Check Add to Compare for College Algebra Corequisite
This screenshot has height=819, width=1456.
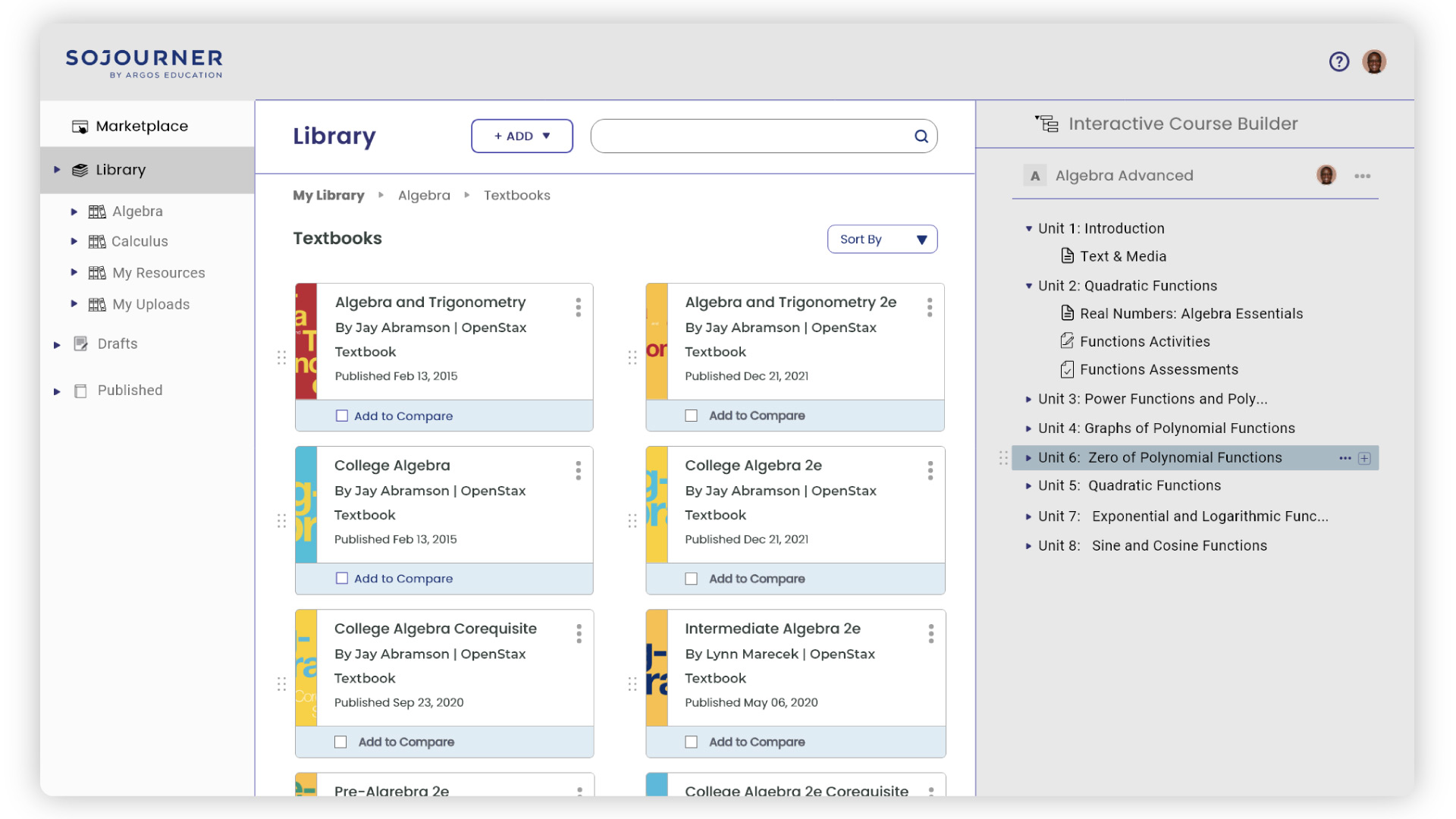pos(340,742)
